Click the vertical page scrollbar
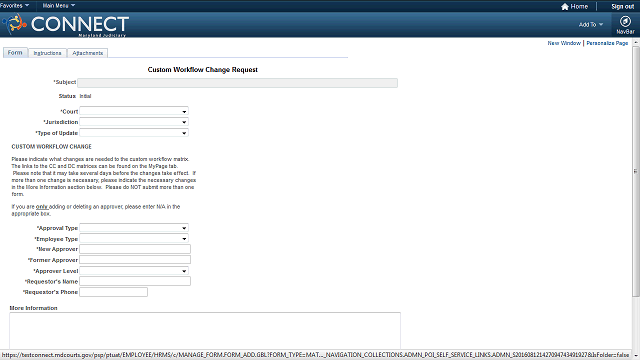The height and width of the screenshot is (360, 640). pos(636,171)
